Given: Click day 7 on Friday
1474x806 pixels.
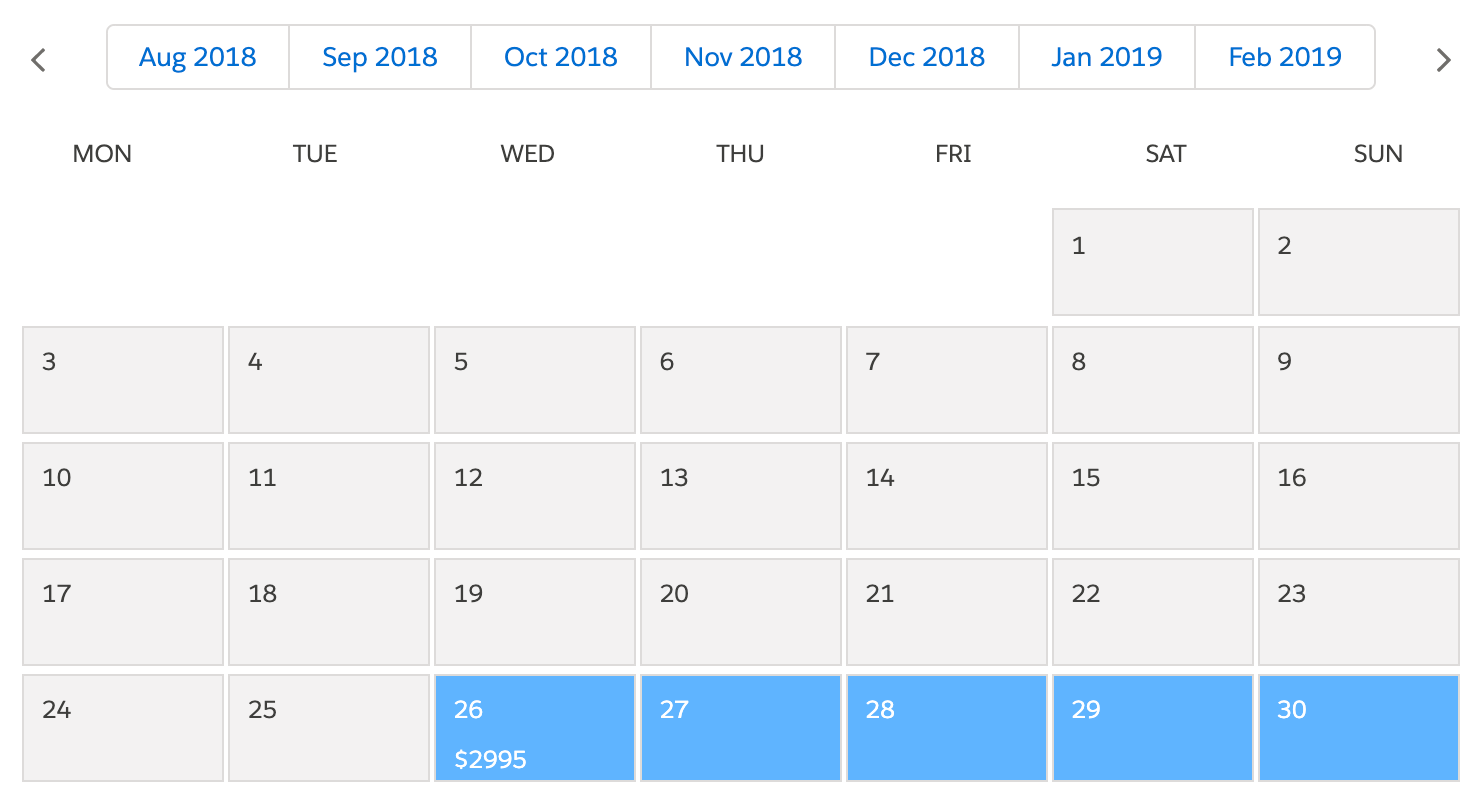Looking at the screenshot, I should (947, 380).
